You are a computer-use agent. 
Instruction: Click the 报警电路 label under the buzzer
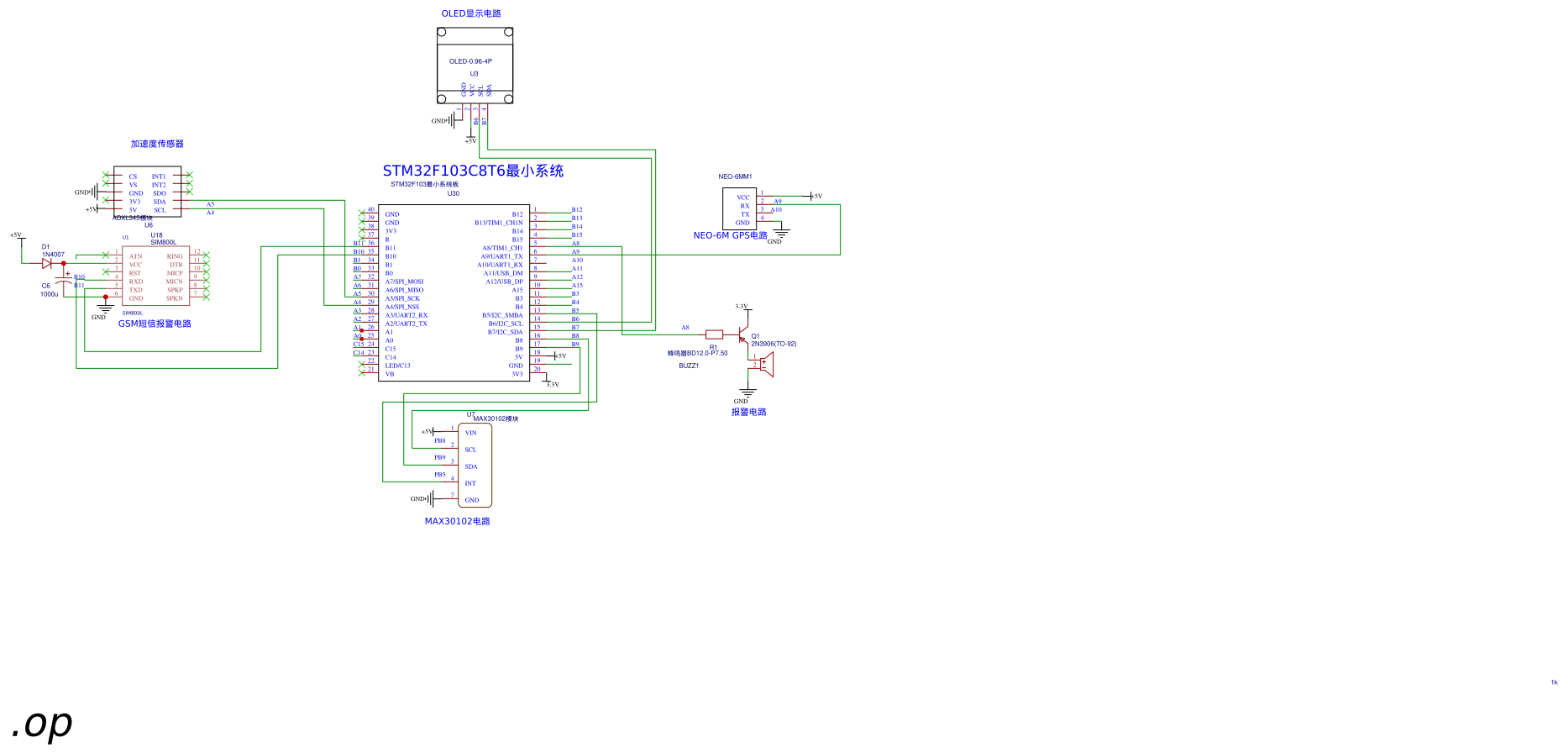click(x=748, y=412)
